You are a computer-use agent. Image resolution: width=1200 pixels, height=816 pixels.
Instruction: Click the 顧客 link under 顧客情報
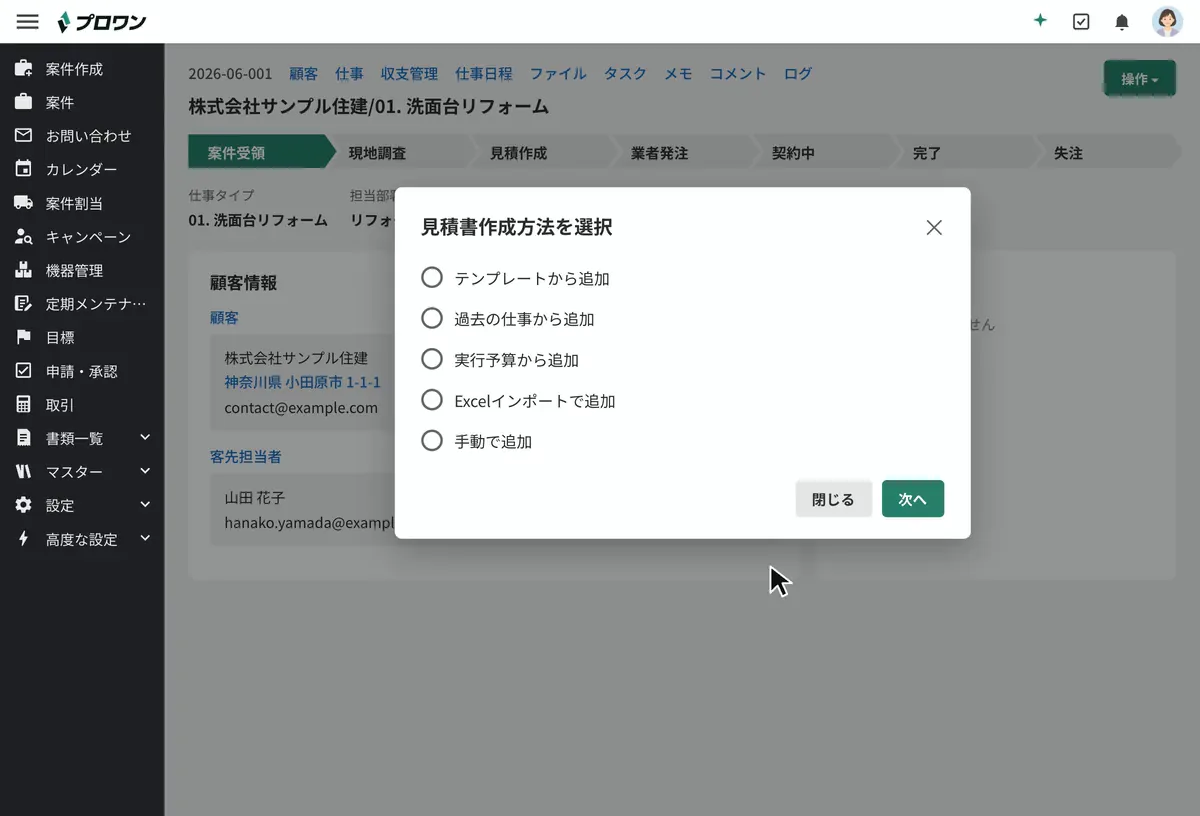(224, 318)
